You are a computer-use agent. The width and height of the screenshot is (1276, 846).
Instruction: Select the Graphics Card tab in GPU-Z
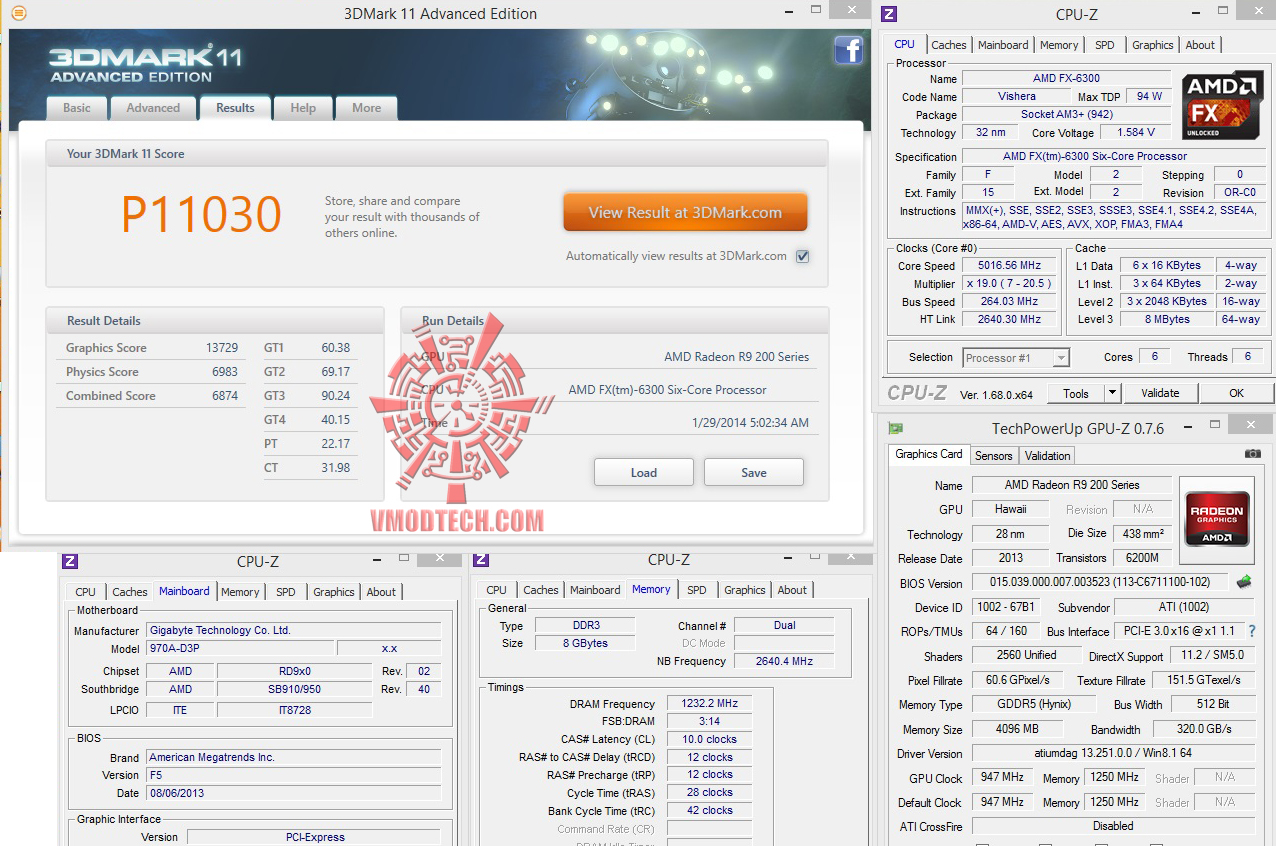pos(929,454)
